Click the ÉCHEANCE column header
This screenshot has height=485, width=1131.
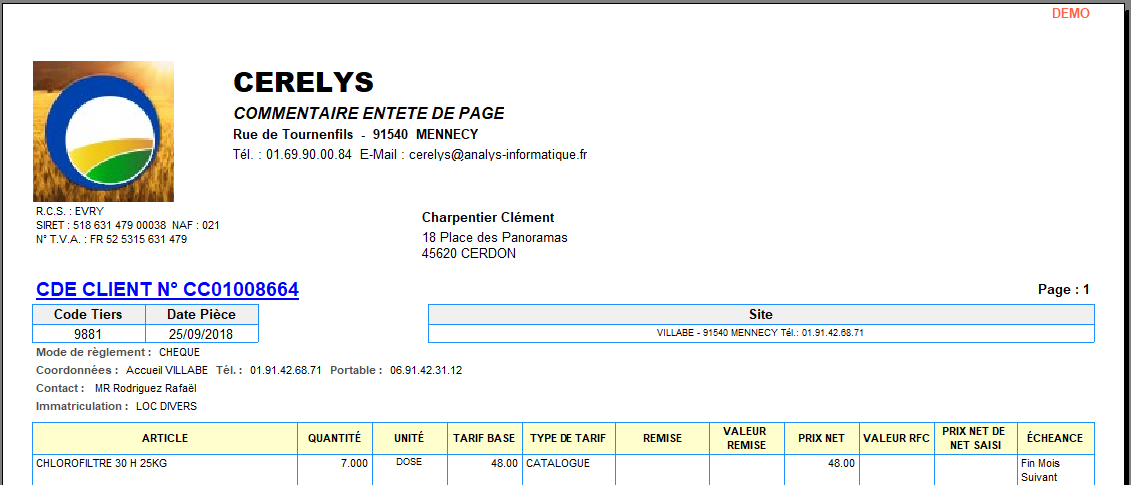click(1055, 438)
